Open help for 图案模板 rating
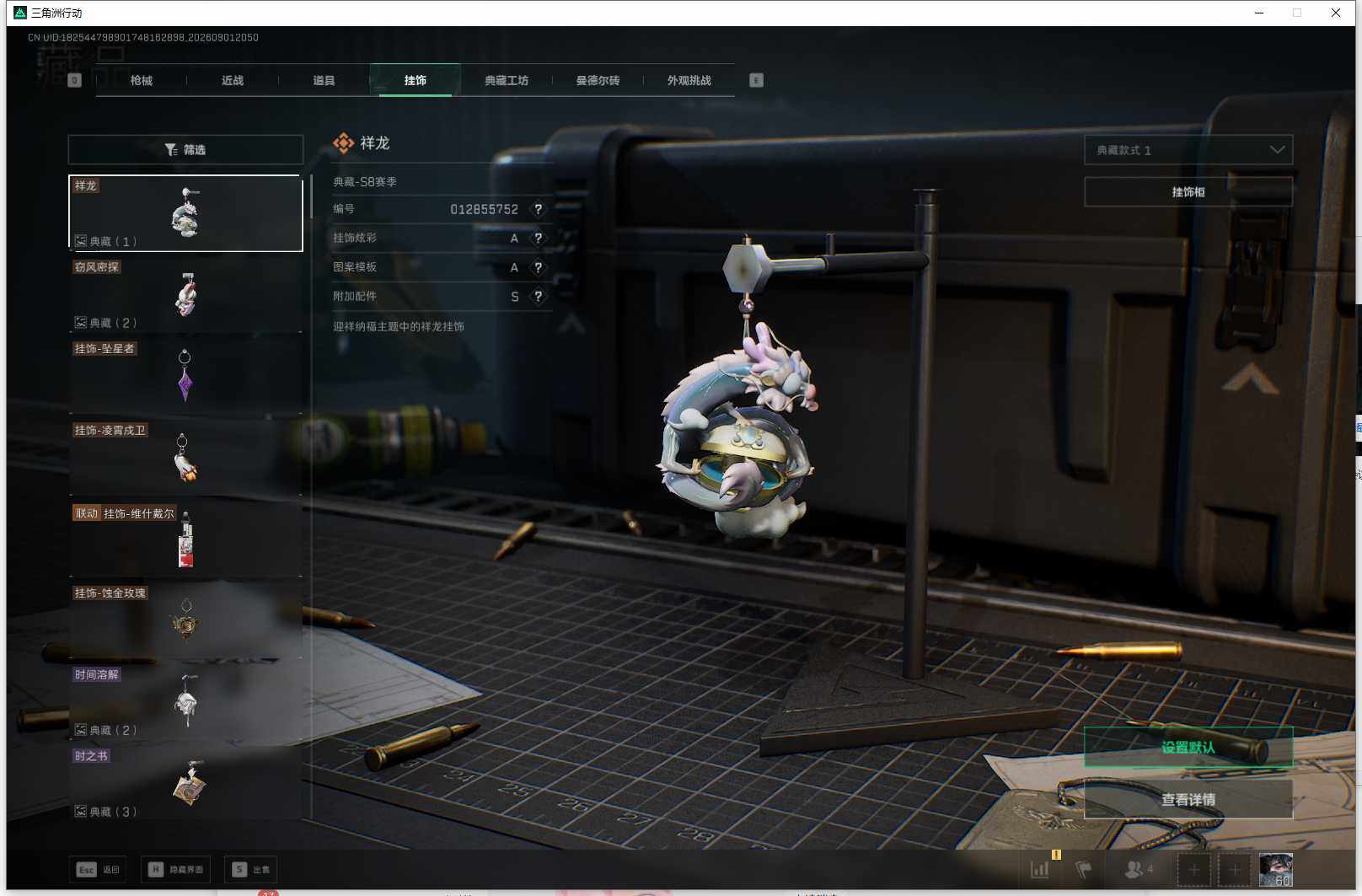Image resolution: width=1362 pixels, height=896 pixels. (x=538, y=267)
